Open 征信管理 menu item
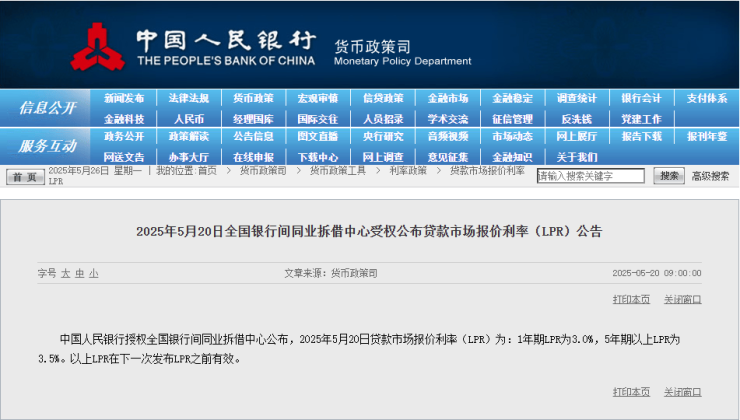Viewport: 740px width, 420px height. click(x=512, y=119)
